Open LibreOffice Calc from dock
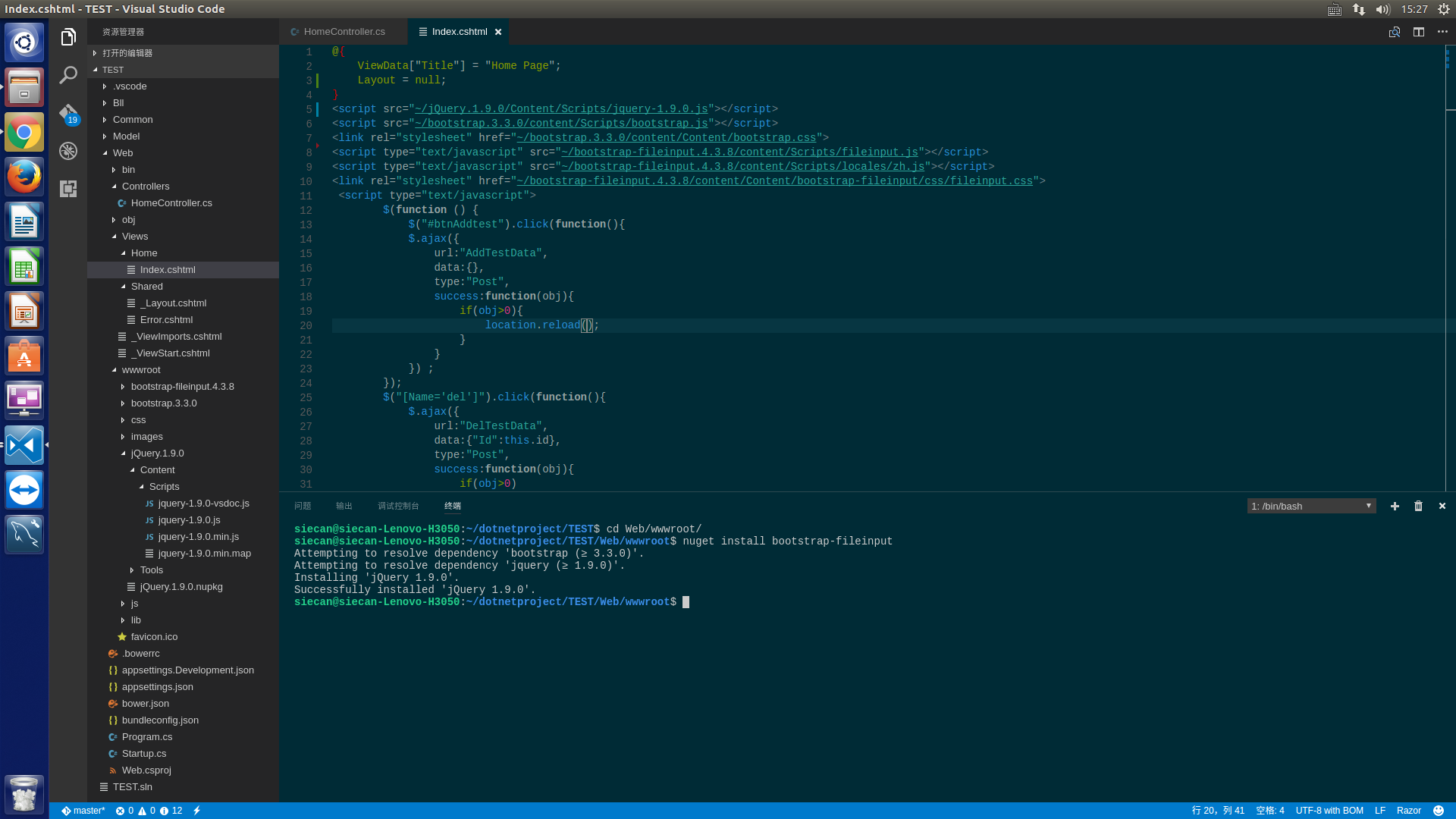 24,267
